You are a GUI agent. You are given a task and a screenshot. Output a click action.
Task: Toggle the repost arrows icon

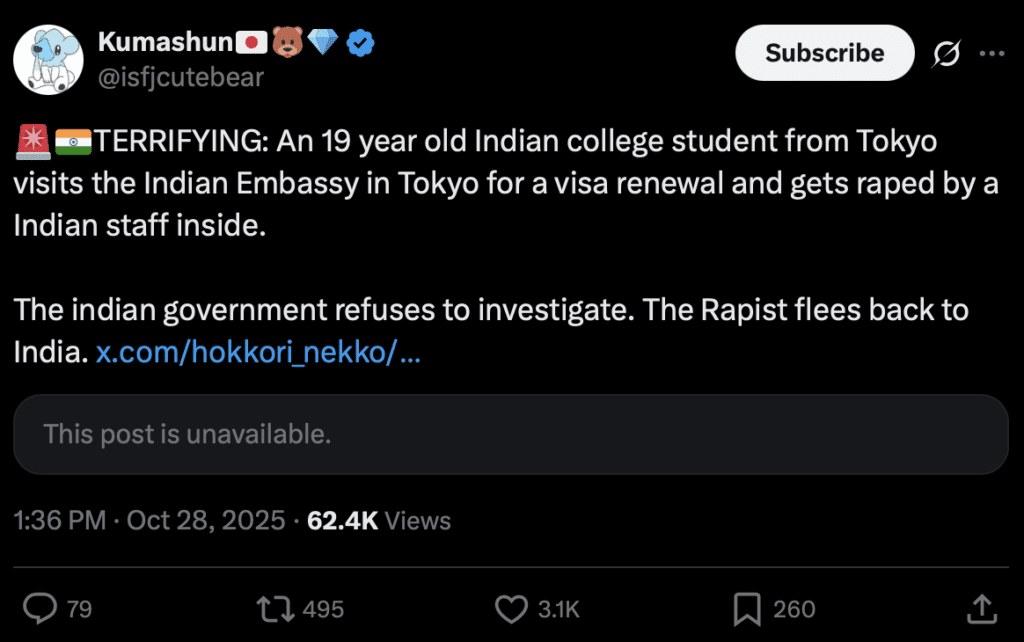(272, 608)
